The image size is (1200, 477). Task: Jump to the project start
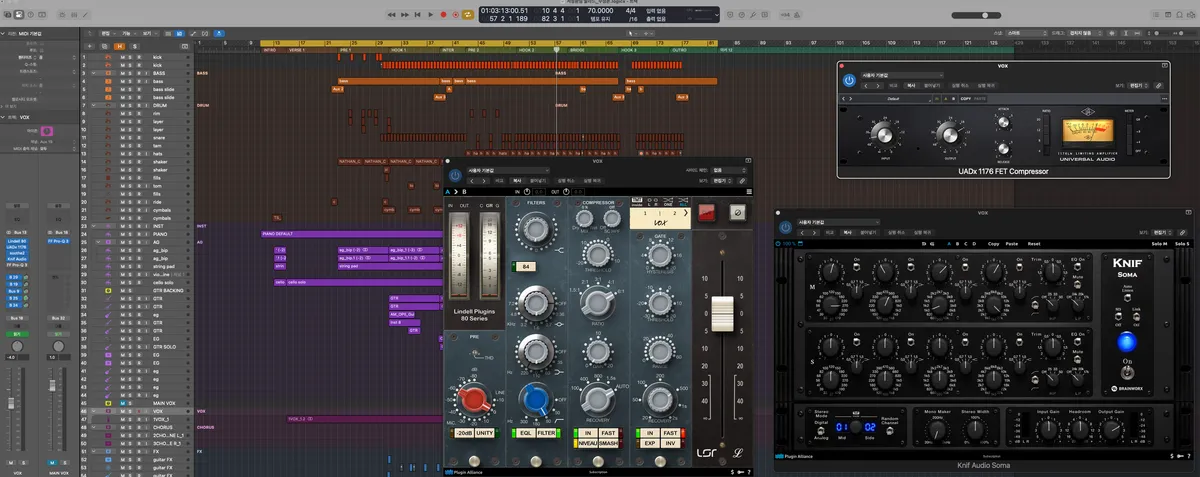(417, 15)
